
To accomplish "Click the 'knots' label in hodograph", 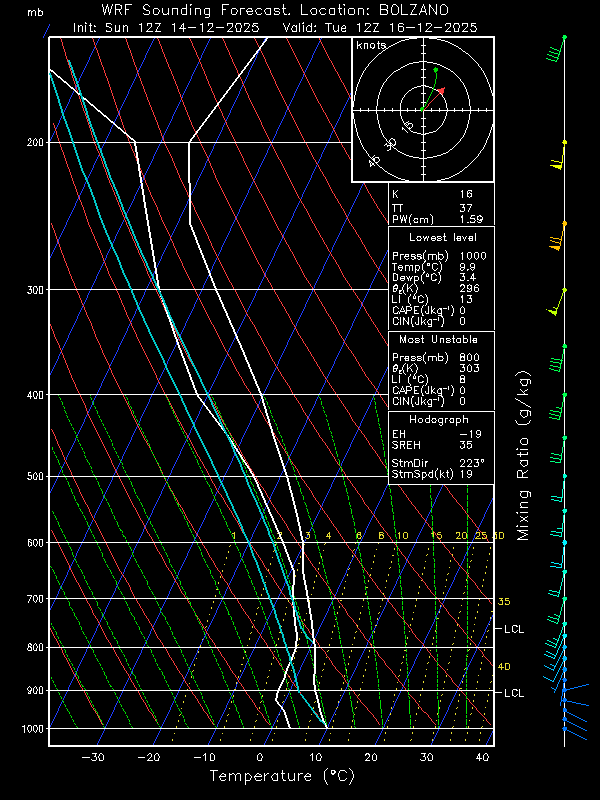I will point(372,47).
